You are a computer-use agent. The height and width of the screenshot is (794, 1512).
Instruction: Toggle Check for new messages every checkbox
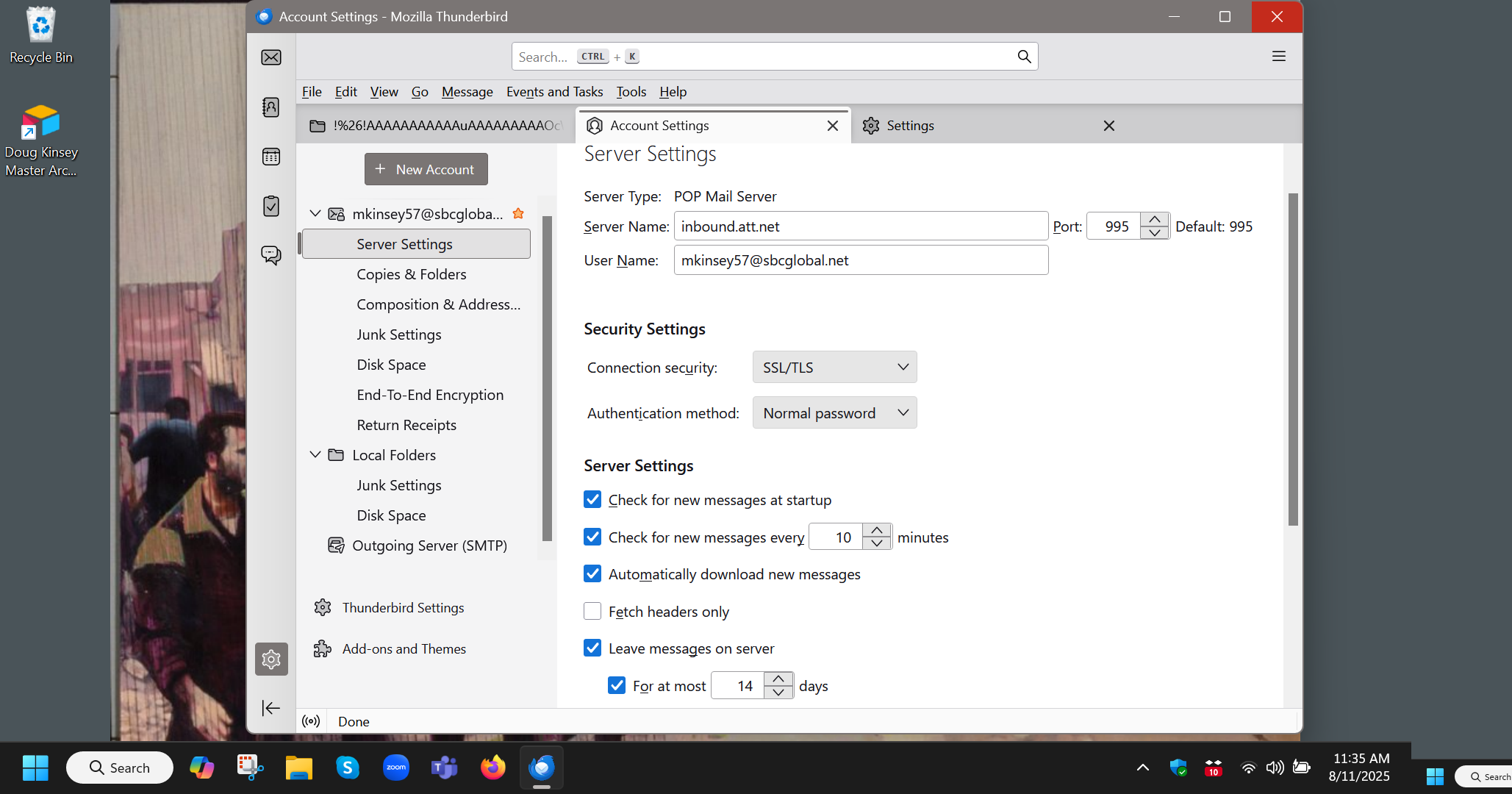pyautogui.click(x=592, y=537)
